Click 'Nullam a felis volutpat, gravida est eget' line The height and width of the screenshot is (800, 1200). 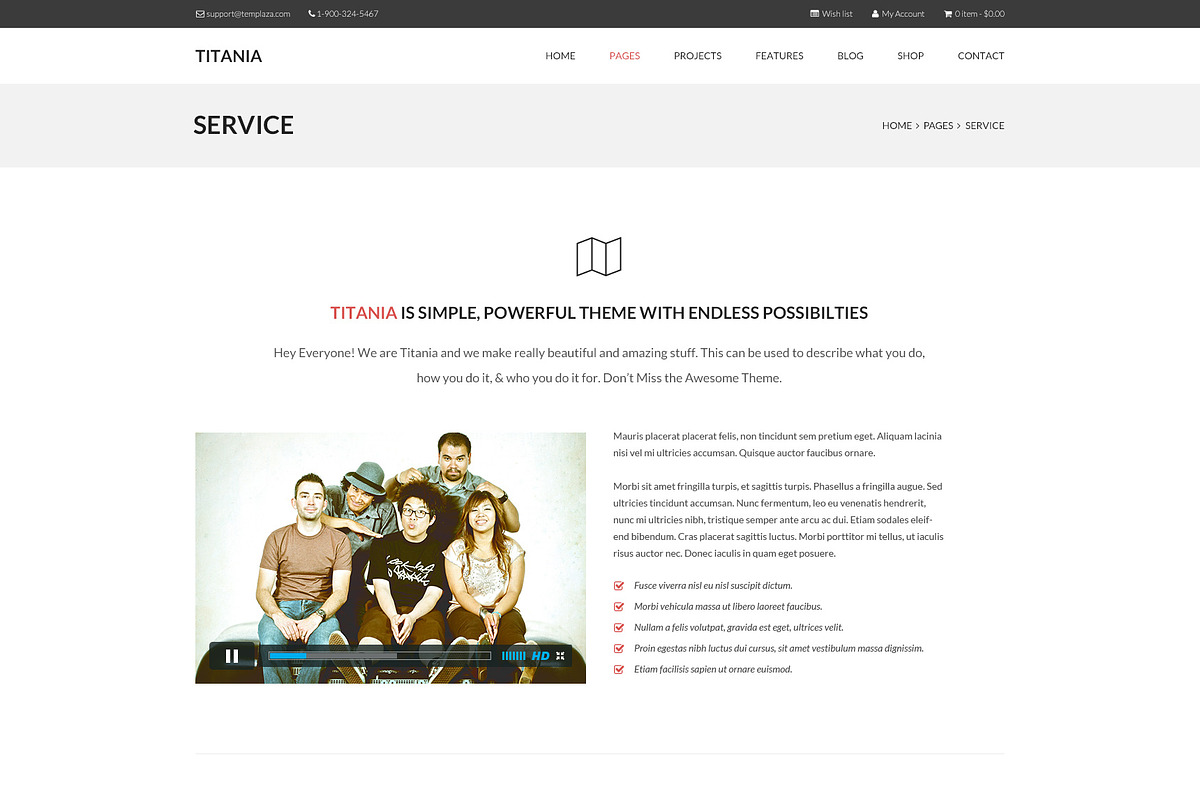pyautogui.click(x=739, y=628)
